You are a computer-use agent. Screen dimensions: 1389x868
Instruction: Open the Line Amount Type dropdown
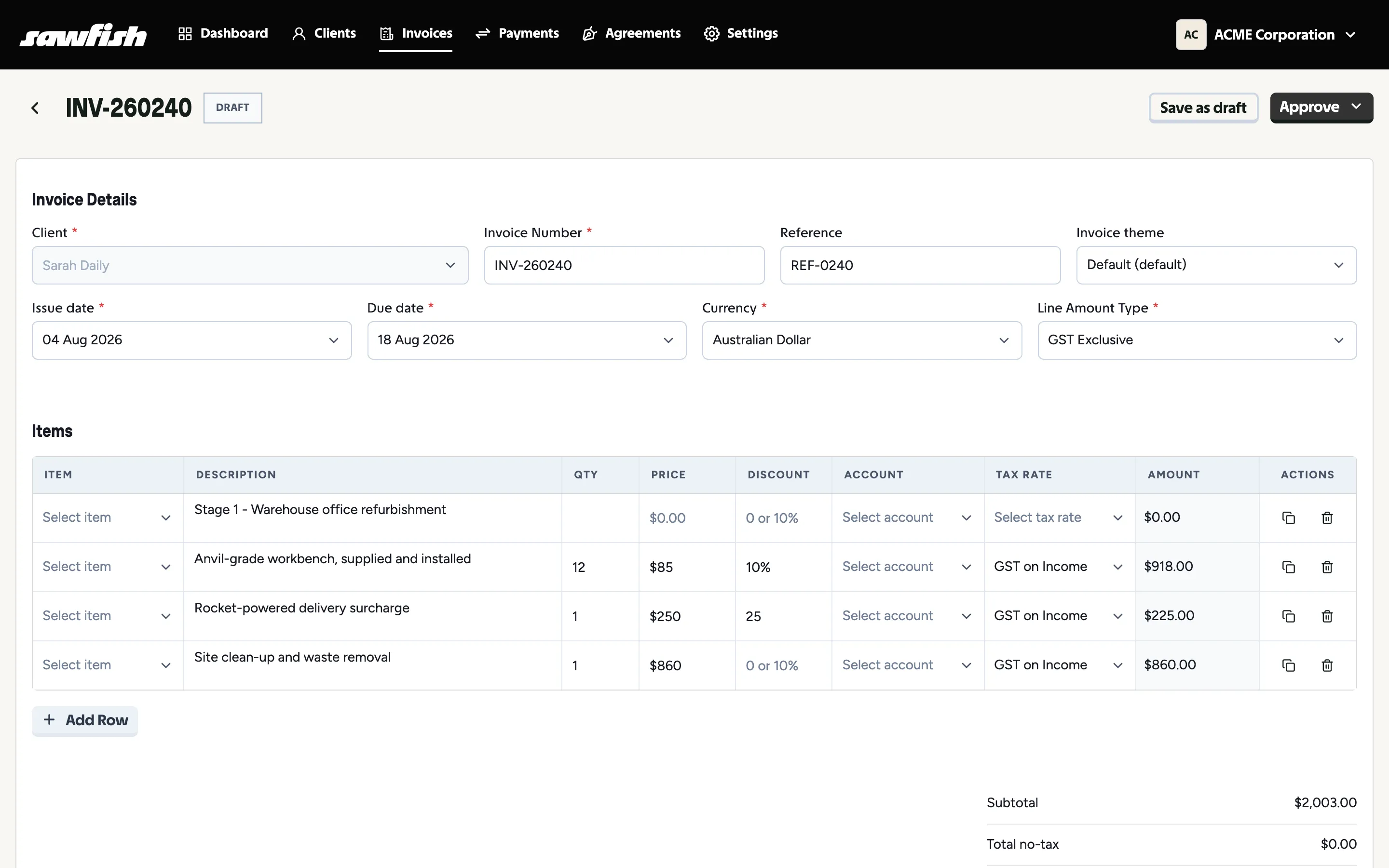tap(1197, 340)
